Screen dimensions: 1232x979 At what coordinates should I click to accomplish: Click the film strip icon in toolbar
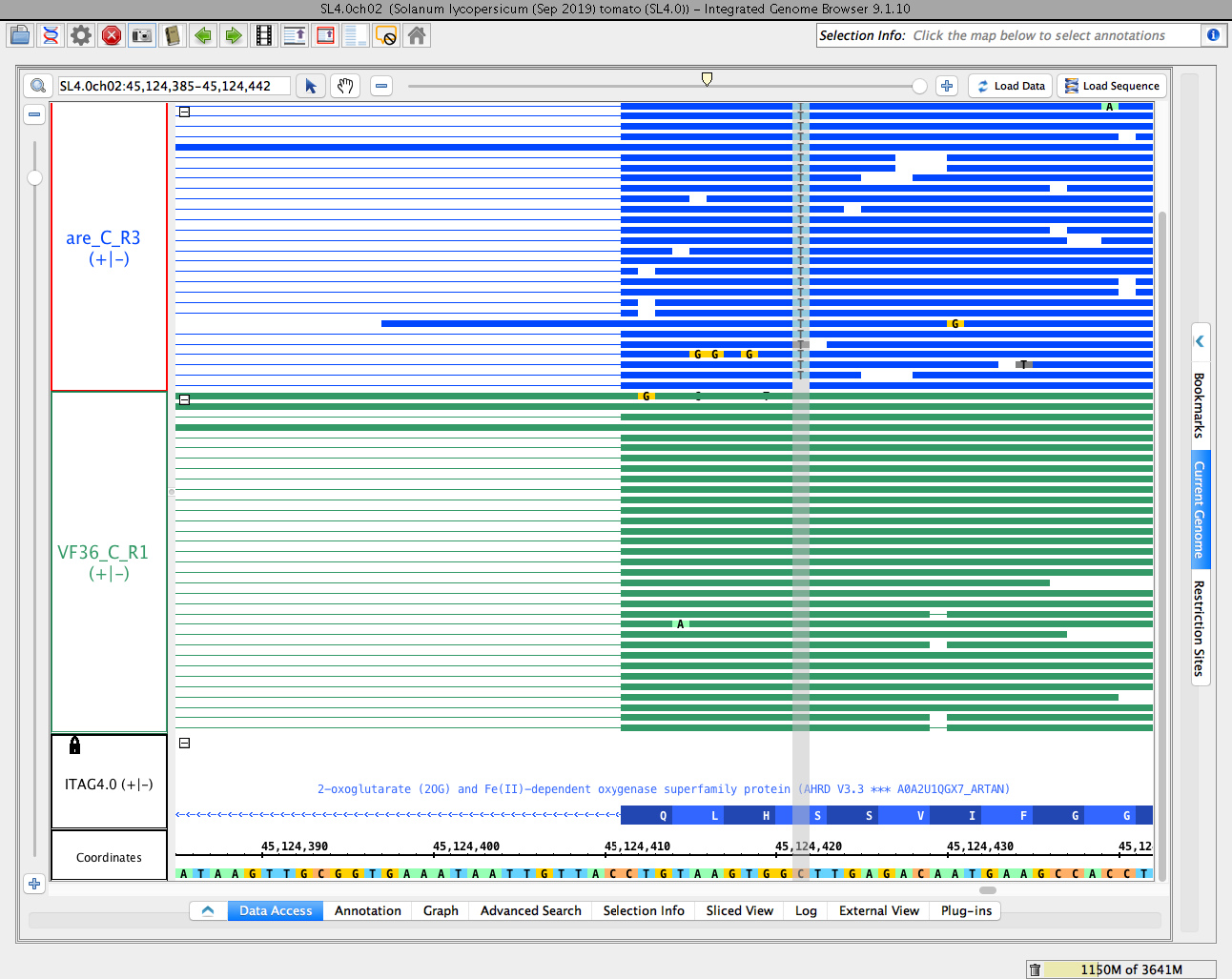[x=264, y=36]
